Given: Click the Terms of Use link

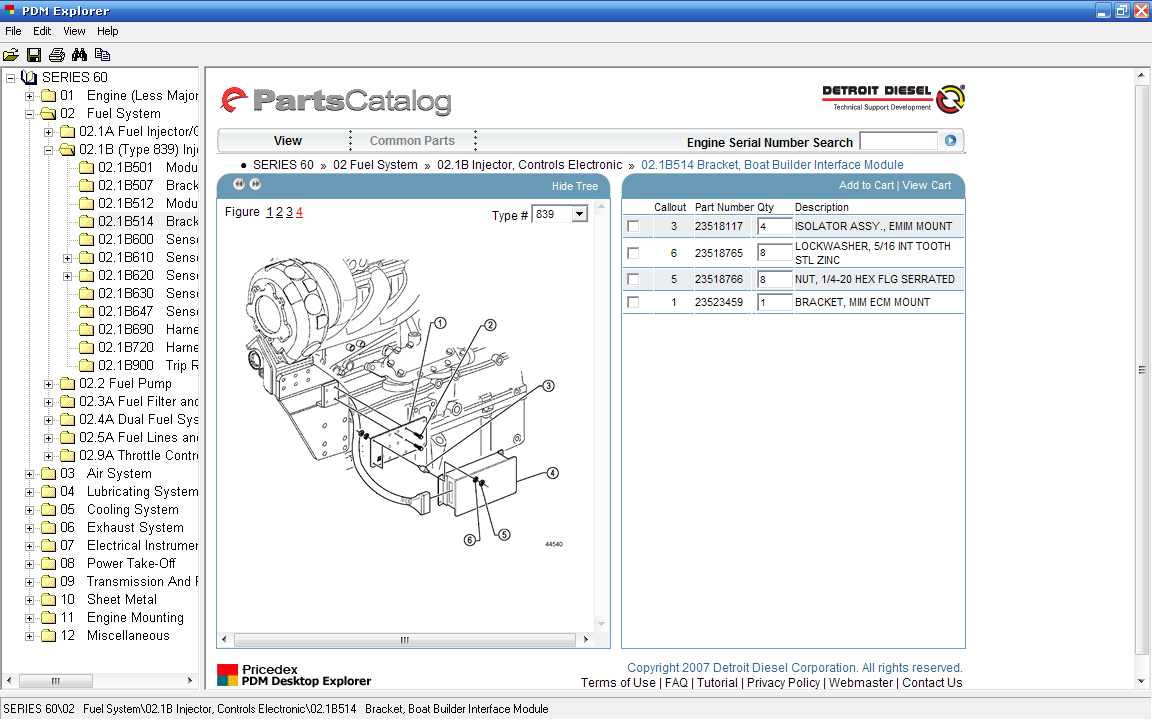Looking at the screenshot, I should pyautogui.click(x=618, y=683).
